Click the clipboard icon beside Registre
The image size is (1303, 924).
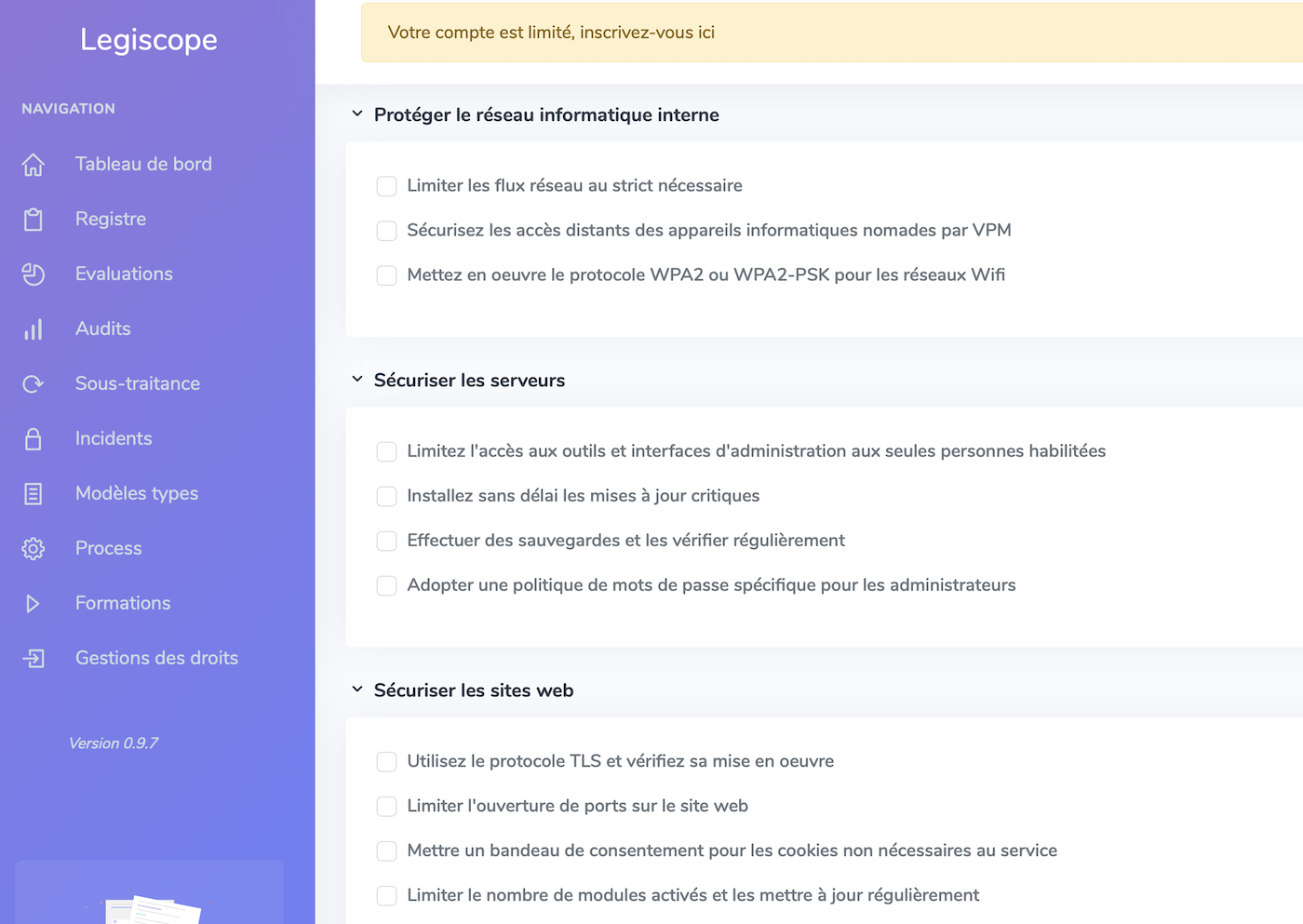click(x=34, y=220)
